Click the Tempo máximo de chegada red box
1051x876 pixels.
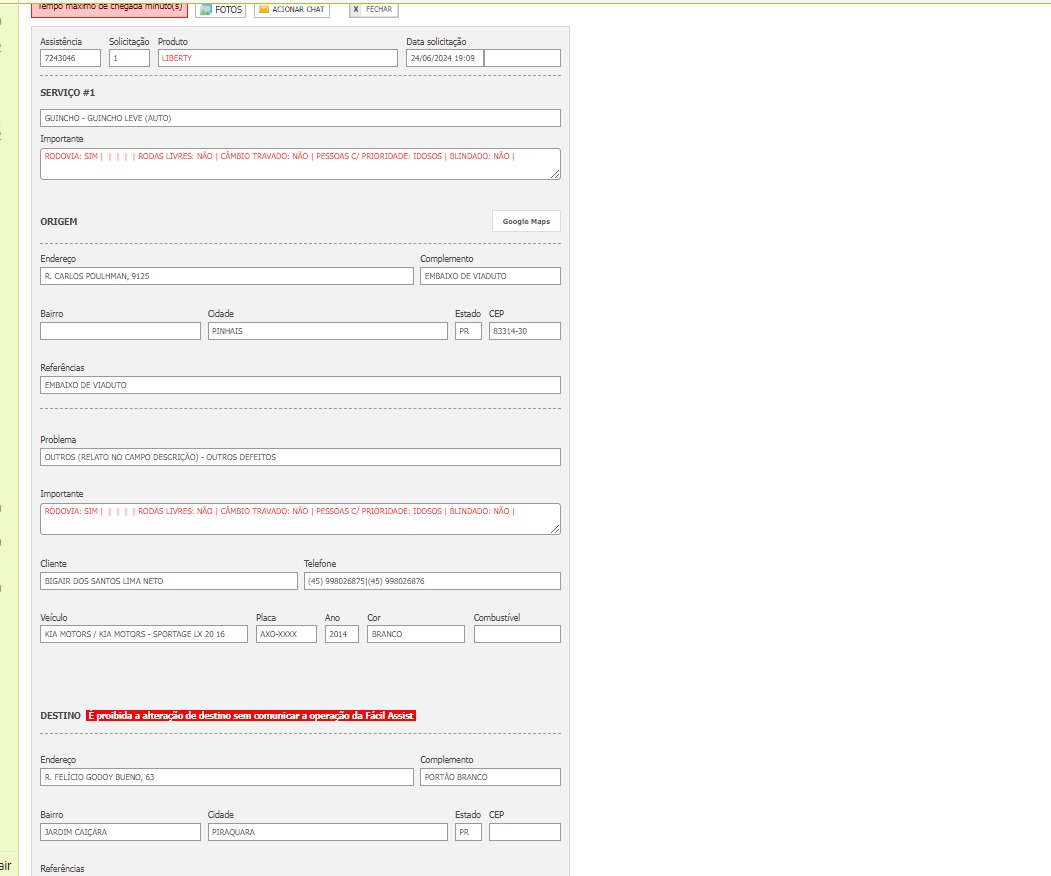click(x=109, y=9)
